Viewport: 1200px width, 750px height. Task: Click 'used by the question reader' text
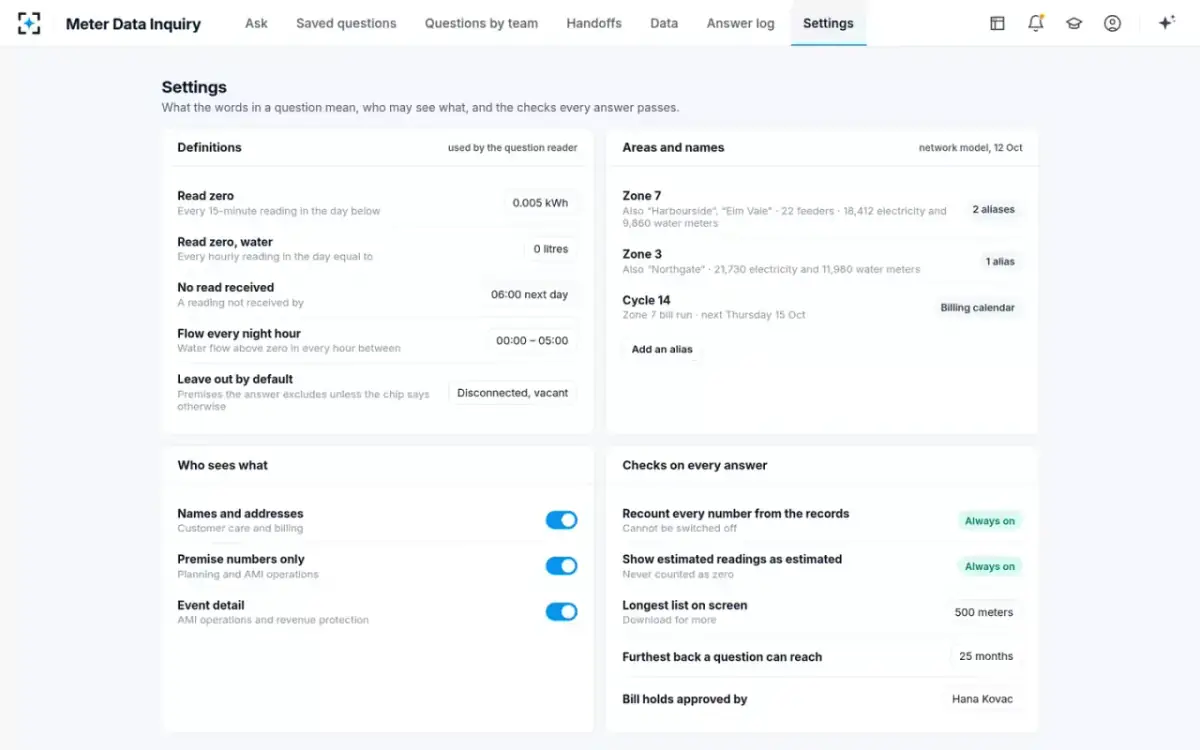coord(512,148)
